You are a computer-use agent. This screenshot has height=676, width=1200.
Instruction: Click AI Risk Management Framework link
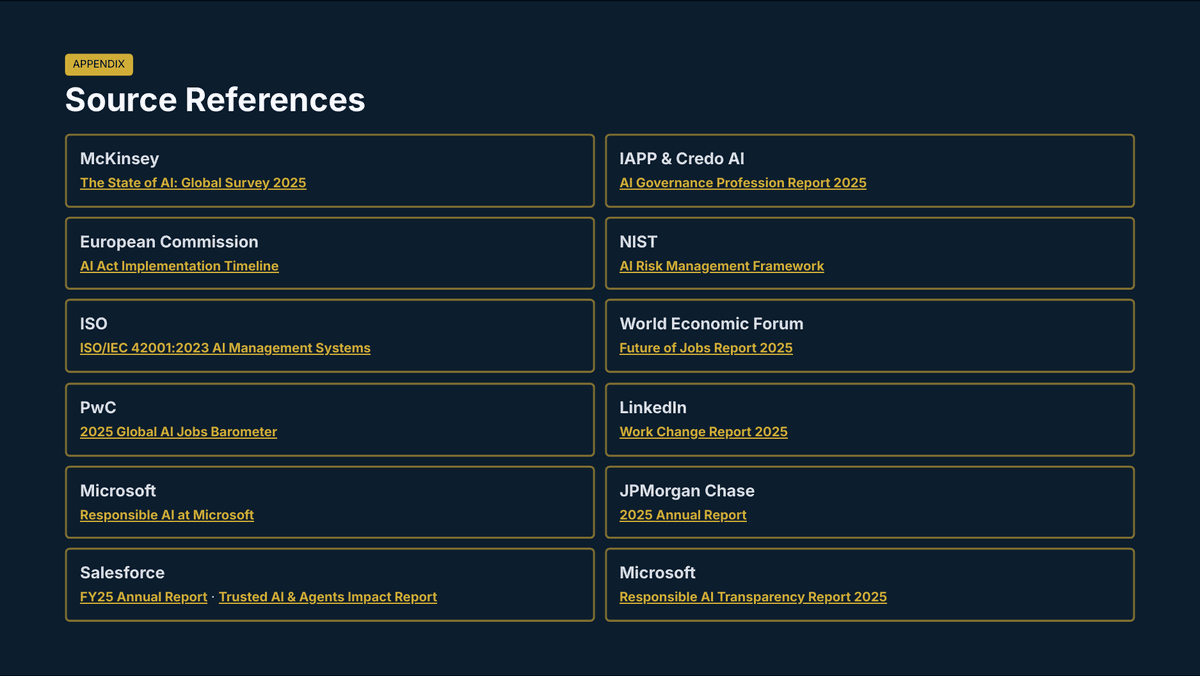point(722,266)
